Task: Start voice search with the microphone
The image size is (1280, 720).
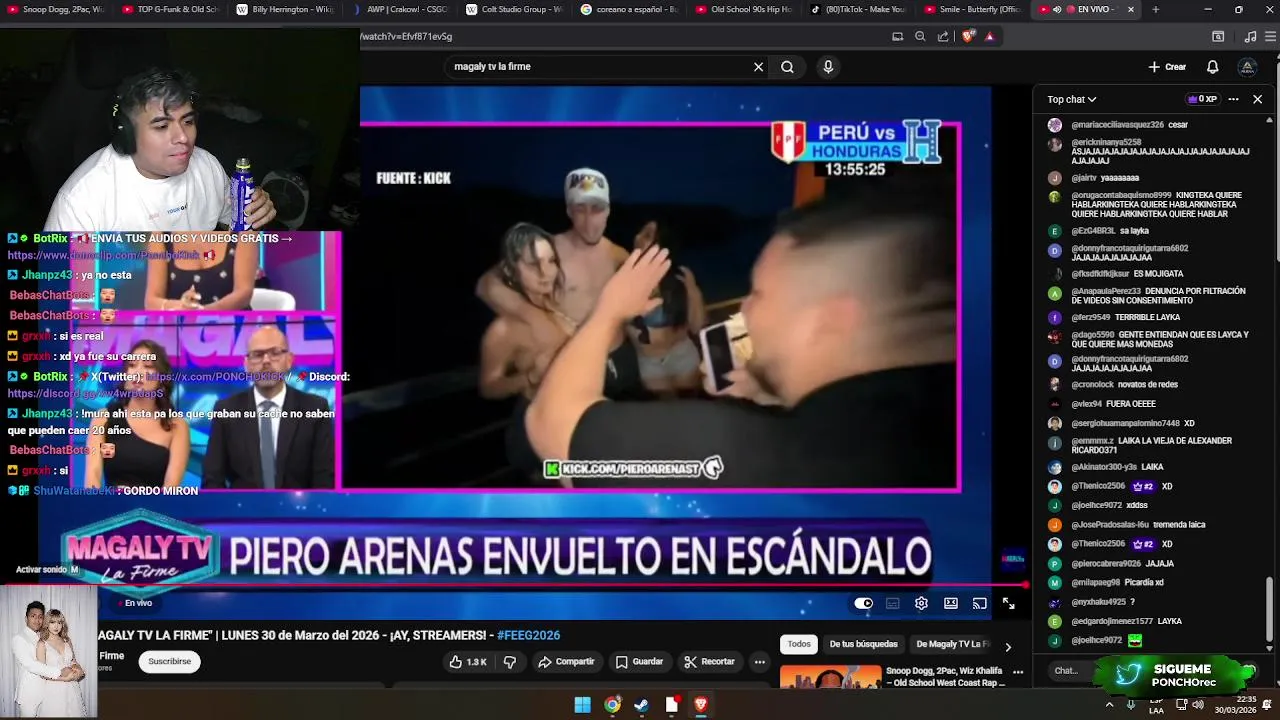Action: coord(827,67)
